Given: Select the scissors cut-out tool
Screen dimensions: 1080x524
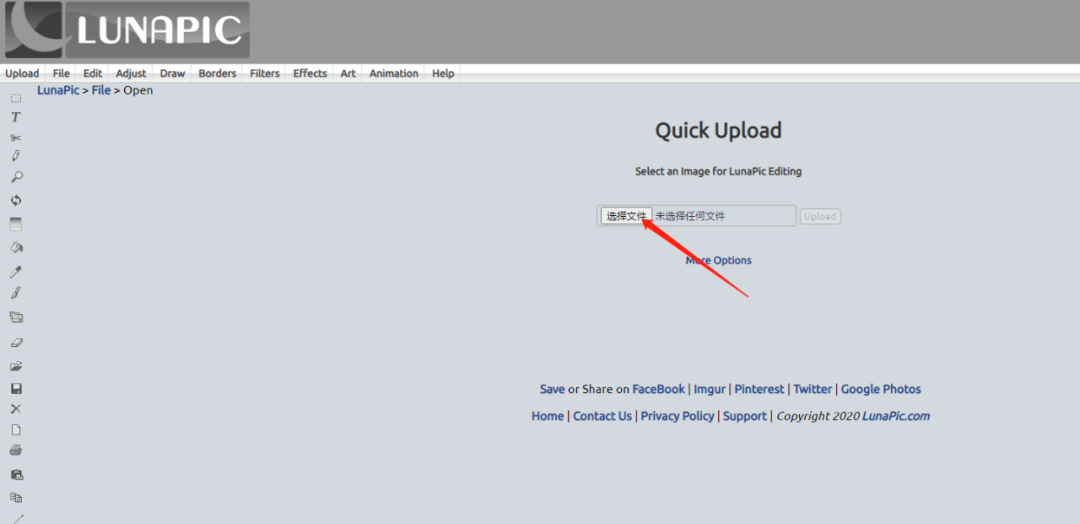Looking at the screenshot, I should (x=16, y=138).
